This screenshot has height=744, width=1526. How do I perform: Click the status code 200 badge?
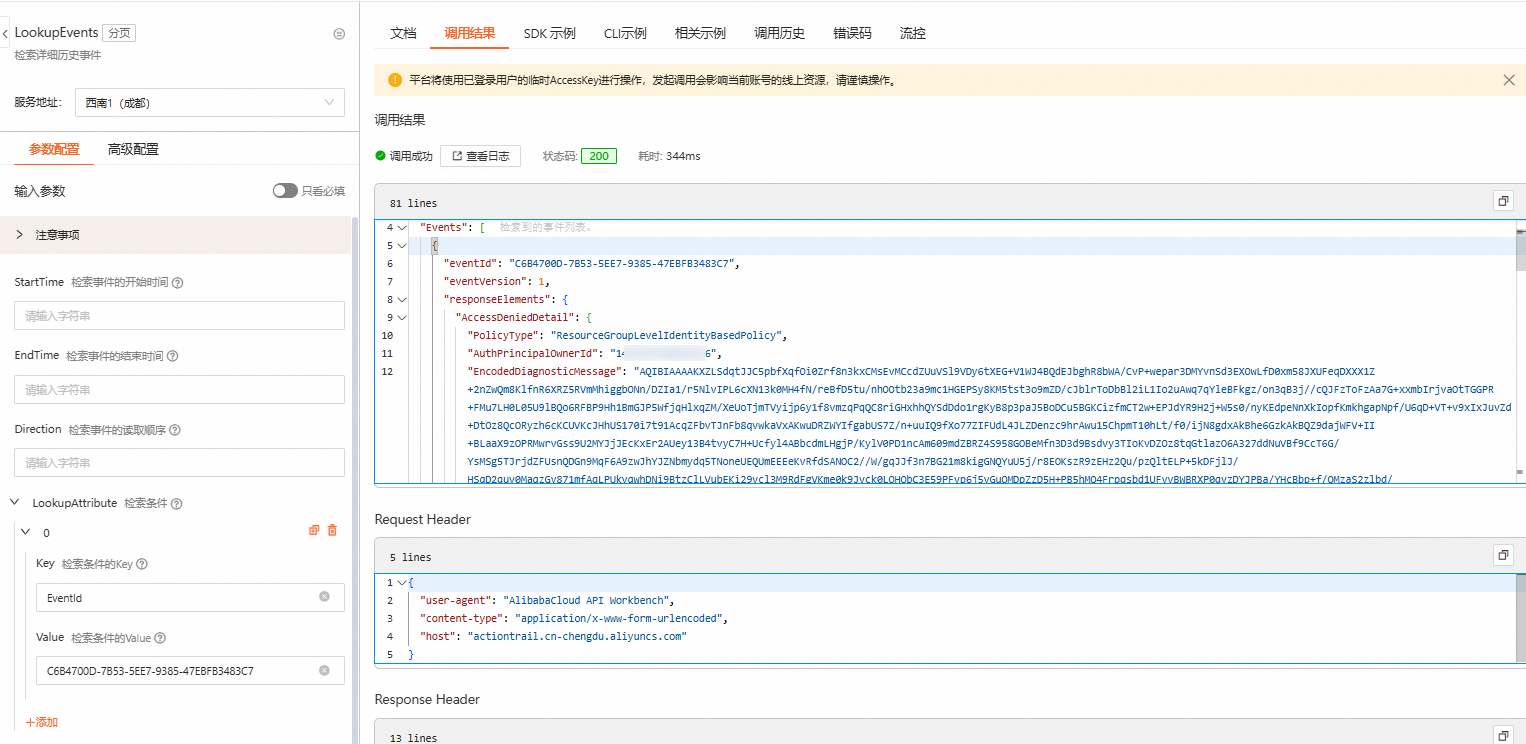[x=599, y=156]
